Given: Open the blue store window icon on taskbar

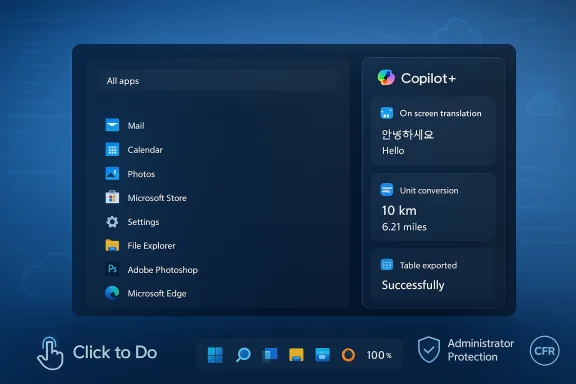Looking at the screenshot, I should click(x=323, y=355).
